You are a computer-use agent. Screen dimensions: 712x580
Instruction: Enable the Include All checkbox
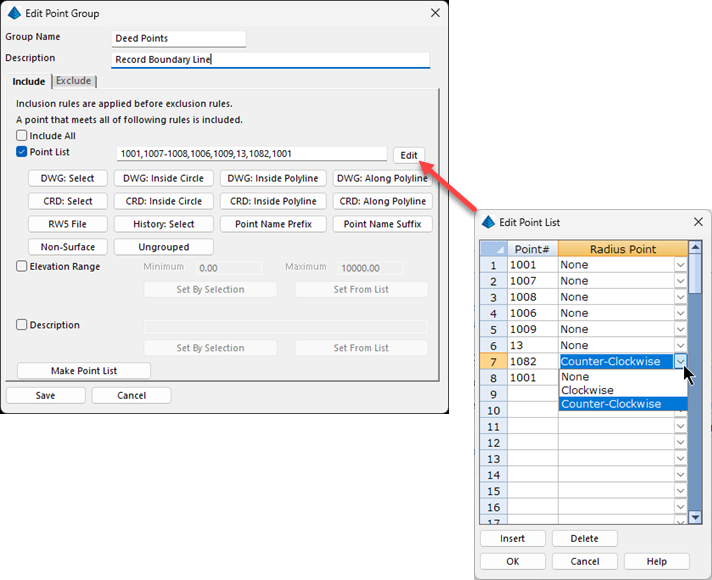pos(22,136)
